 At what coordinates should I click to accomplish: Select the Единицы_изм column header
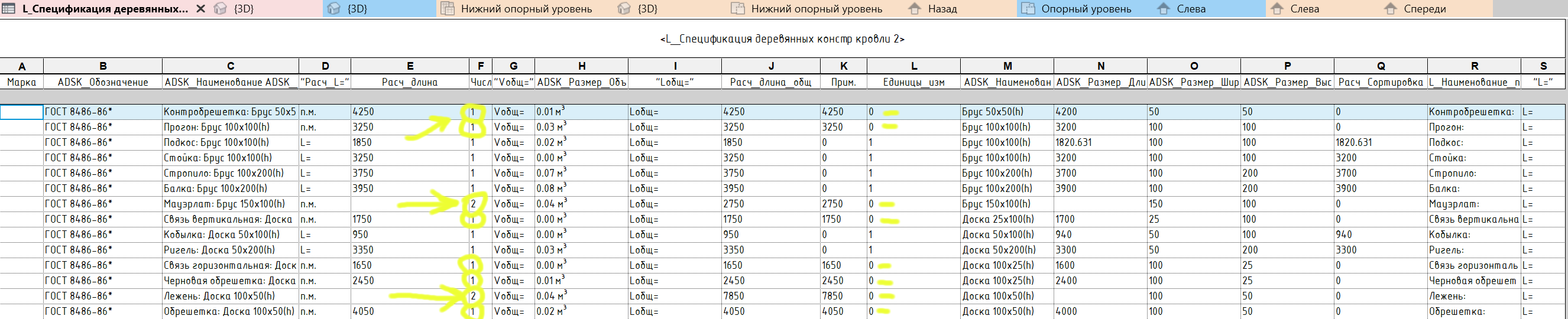913,82
